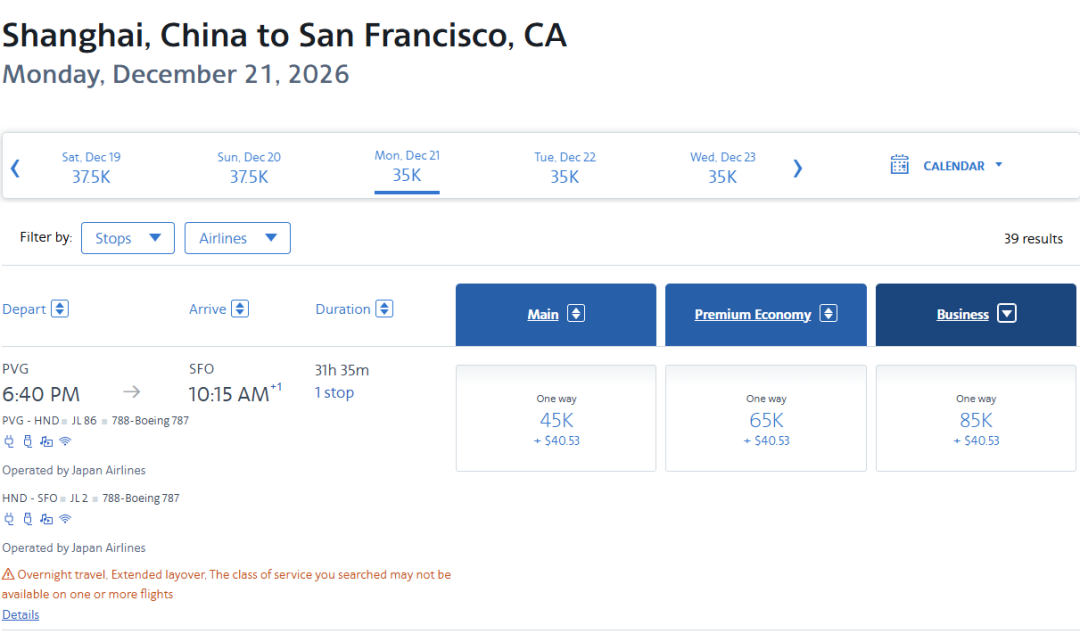Click USB power icon on HND-SFO flight
1080x642 pixels.
[28, 519]
